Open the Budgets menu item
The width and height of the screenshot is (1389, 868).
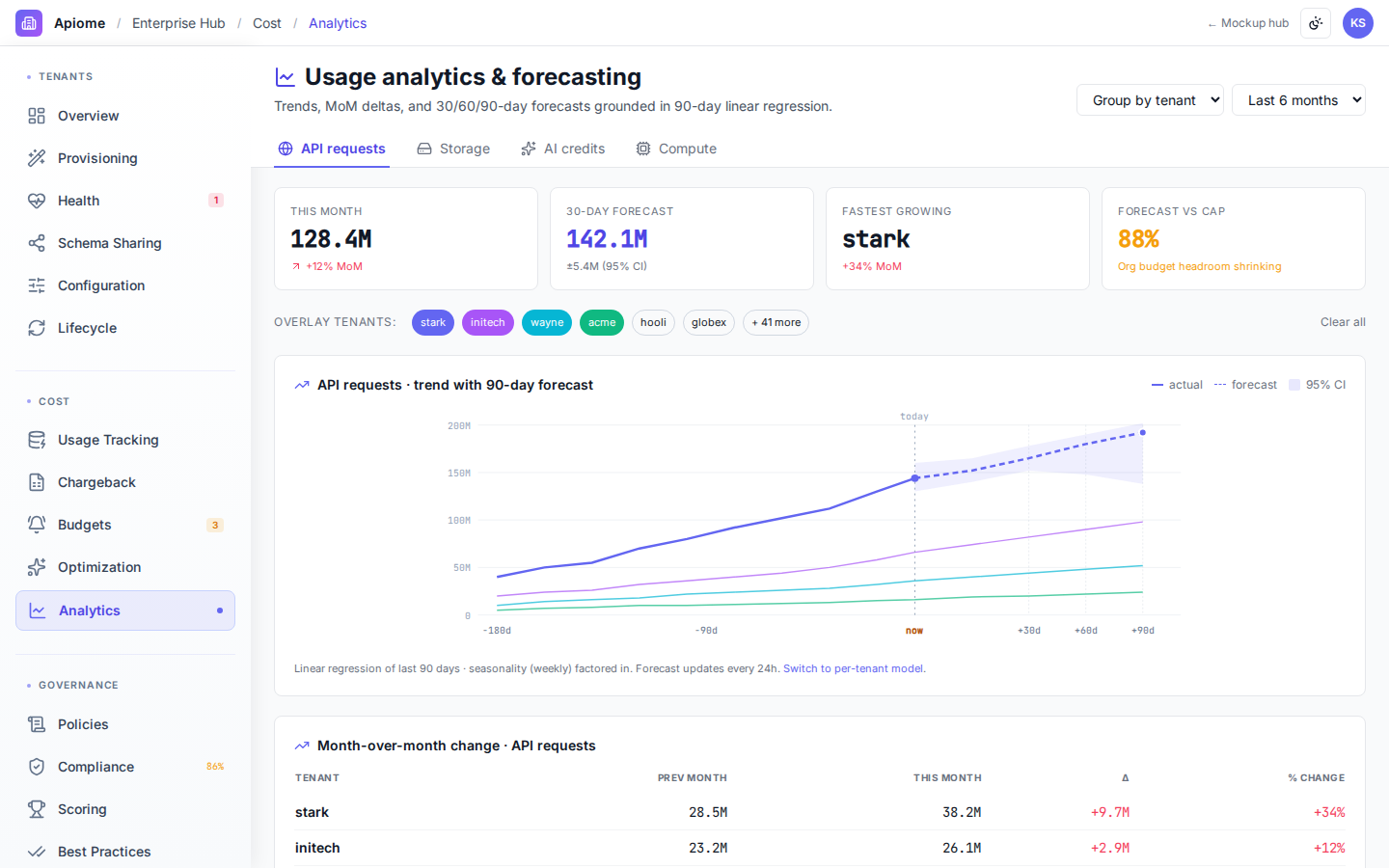point(125,525)
